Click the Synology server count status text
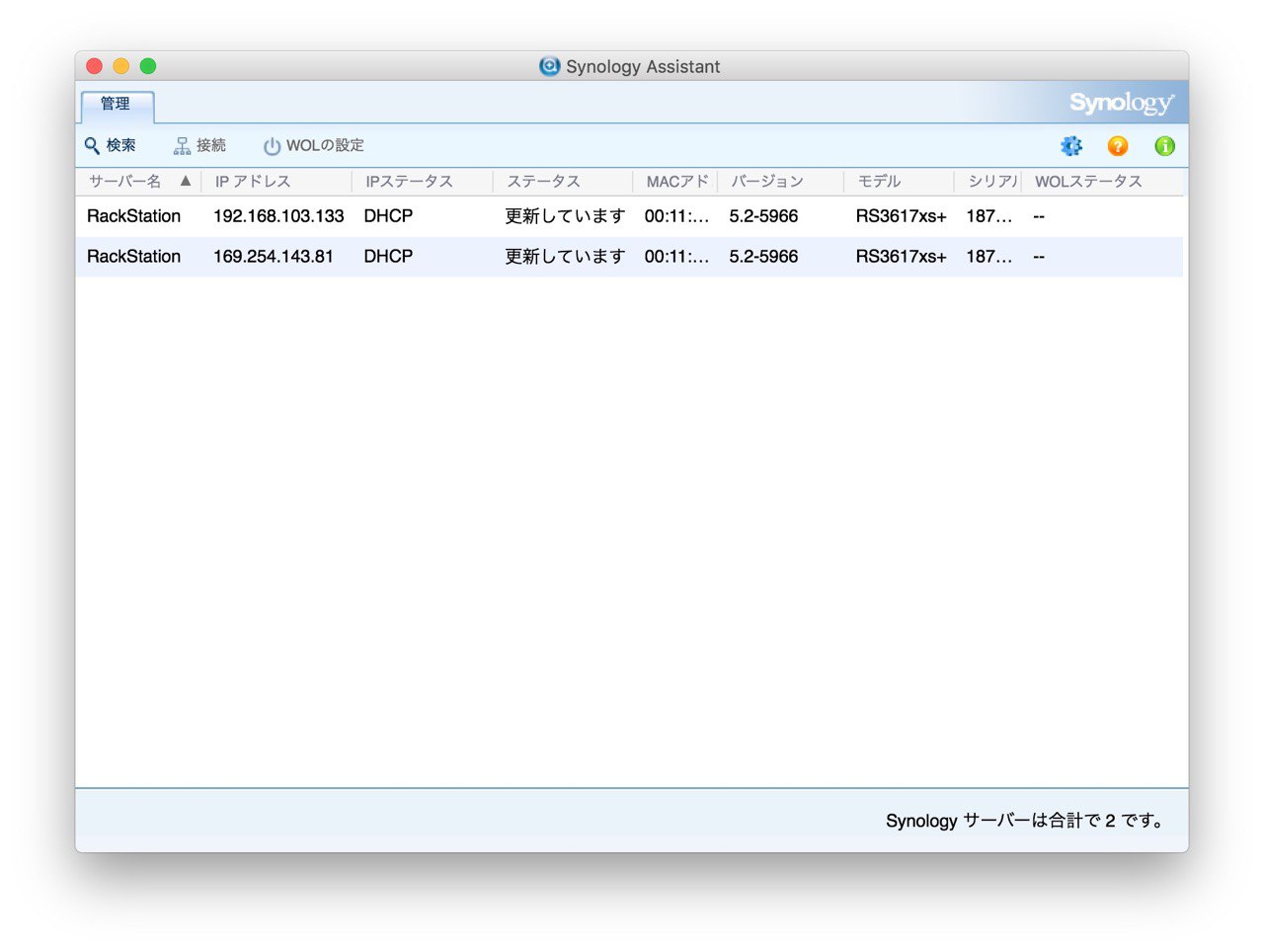The width and height of the screenshot is (1264, 952). pyautogui.click(x=1026, y=821)
